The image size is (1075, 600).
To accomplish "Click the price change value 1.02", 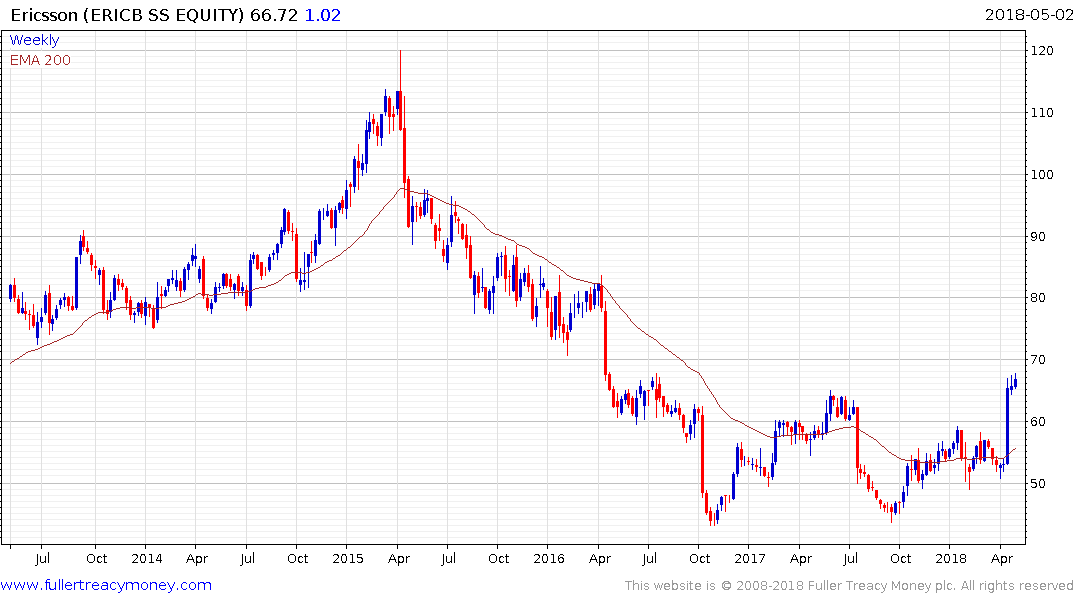I will pyautogui.click(x=322, y=15).
